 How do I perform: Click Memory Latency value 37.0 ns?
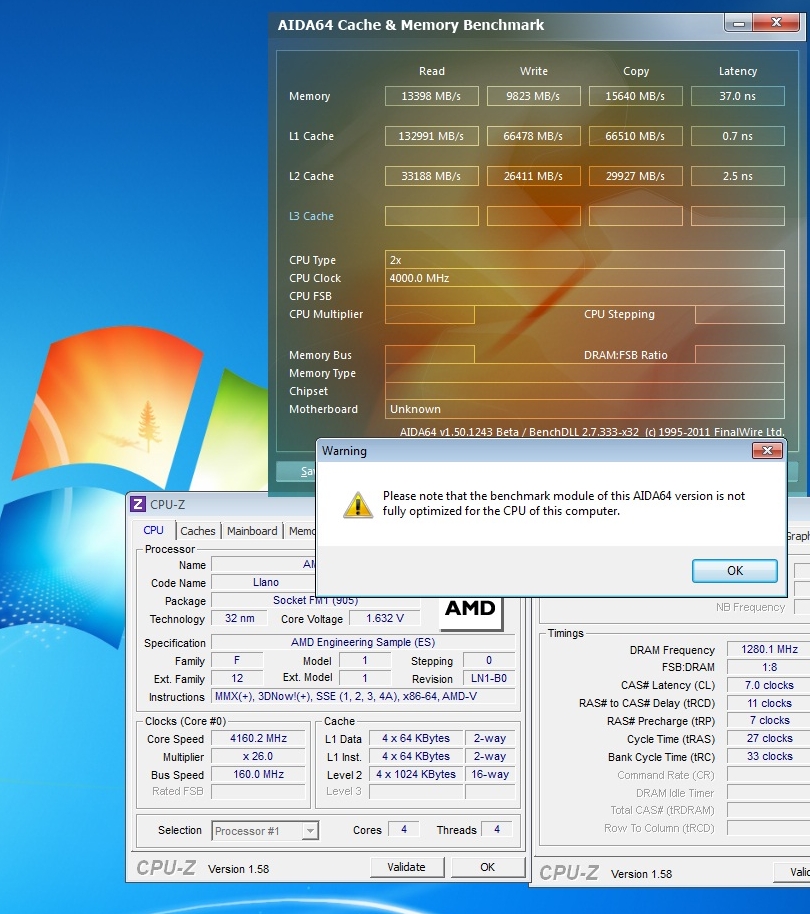[737, 96]
